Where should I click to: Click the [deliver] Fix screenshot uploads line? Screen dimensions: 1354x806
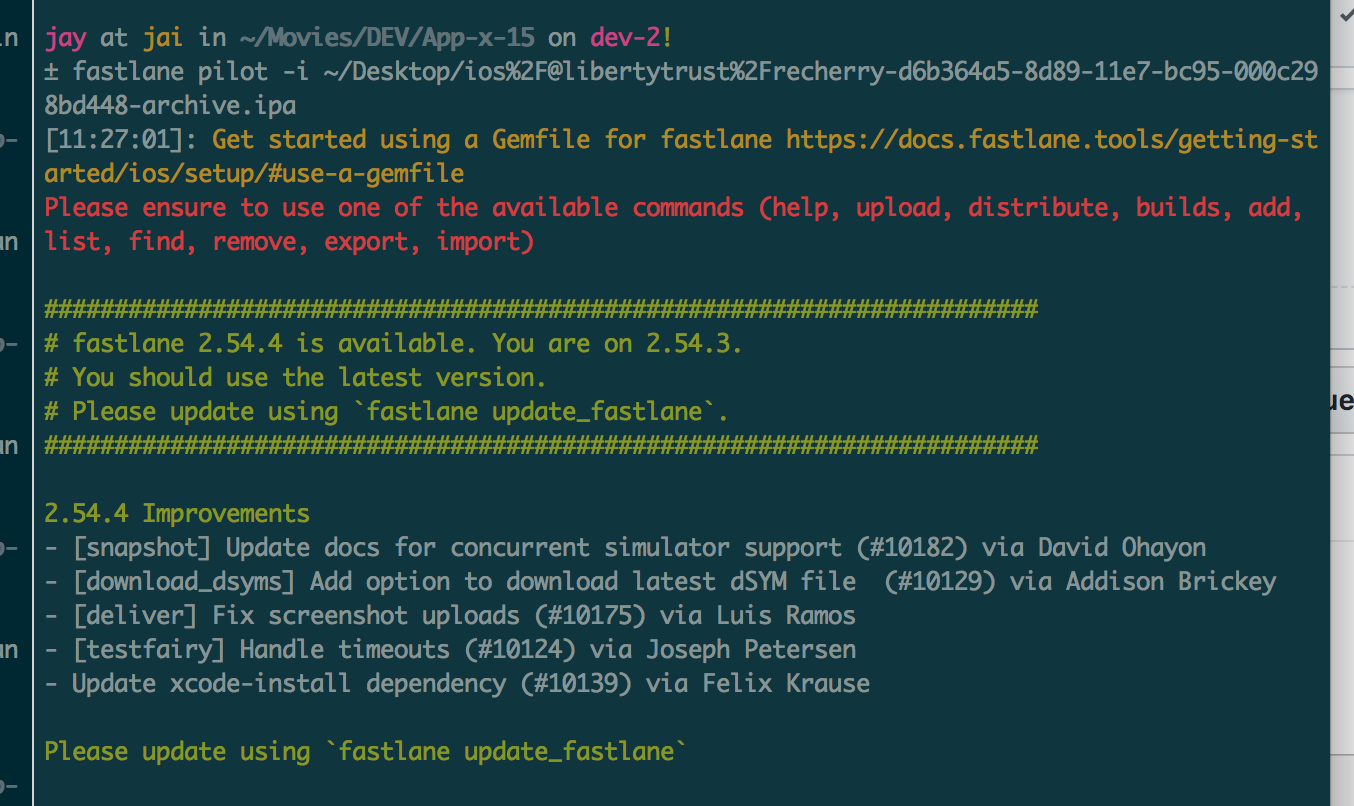click(450, 616)
